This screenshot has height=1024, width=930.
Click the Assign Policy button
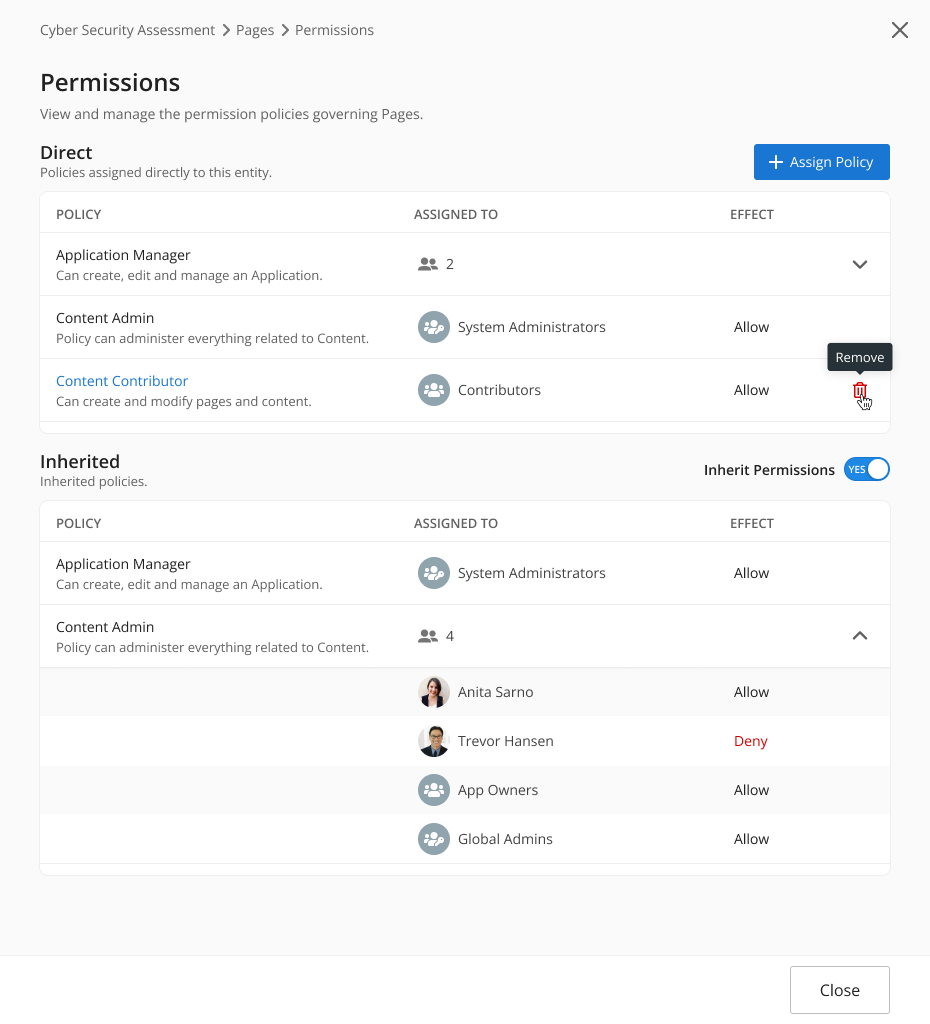[x=822, y=162]
